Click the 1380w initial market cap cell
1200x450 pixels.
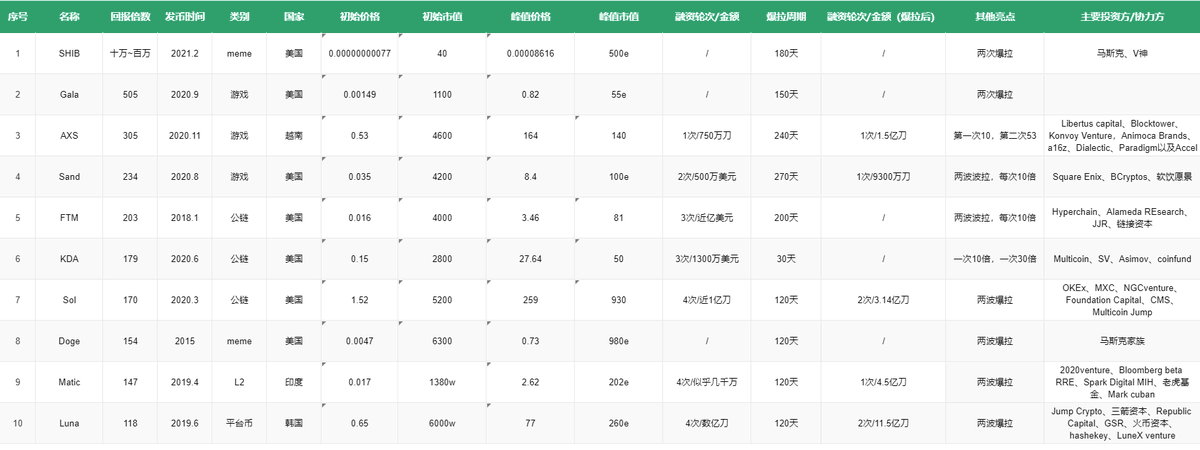[442, 381]
